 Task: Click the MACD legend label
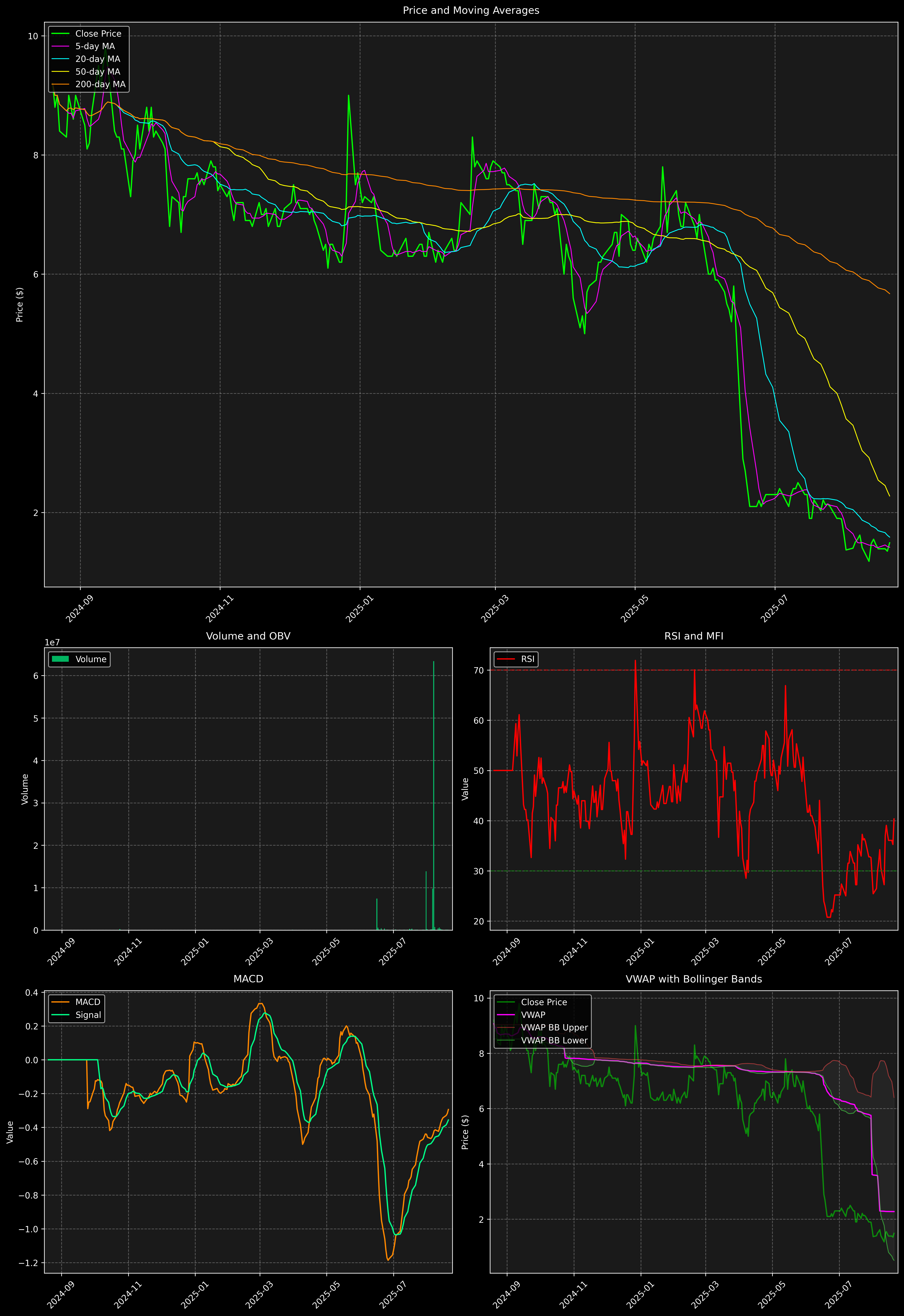pos(88,1002)
